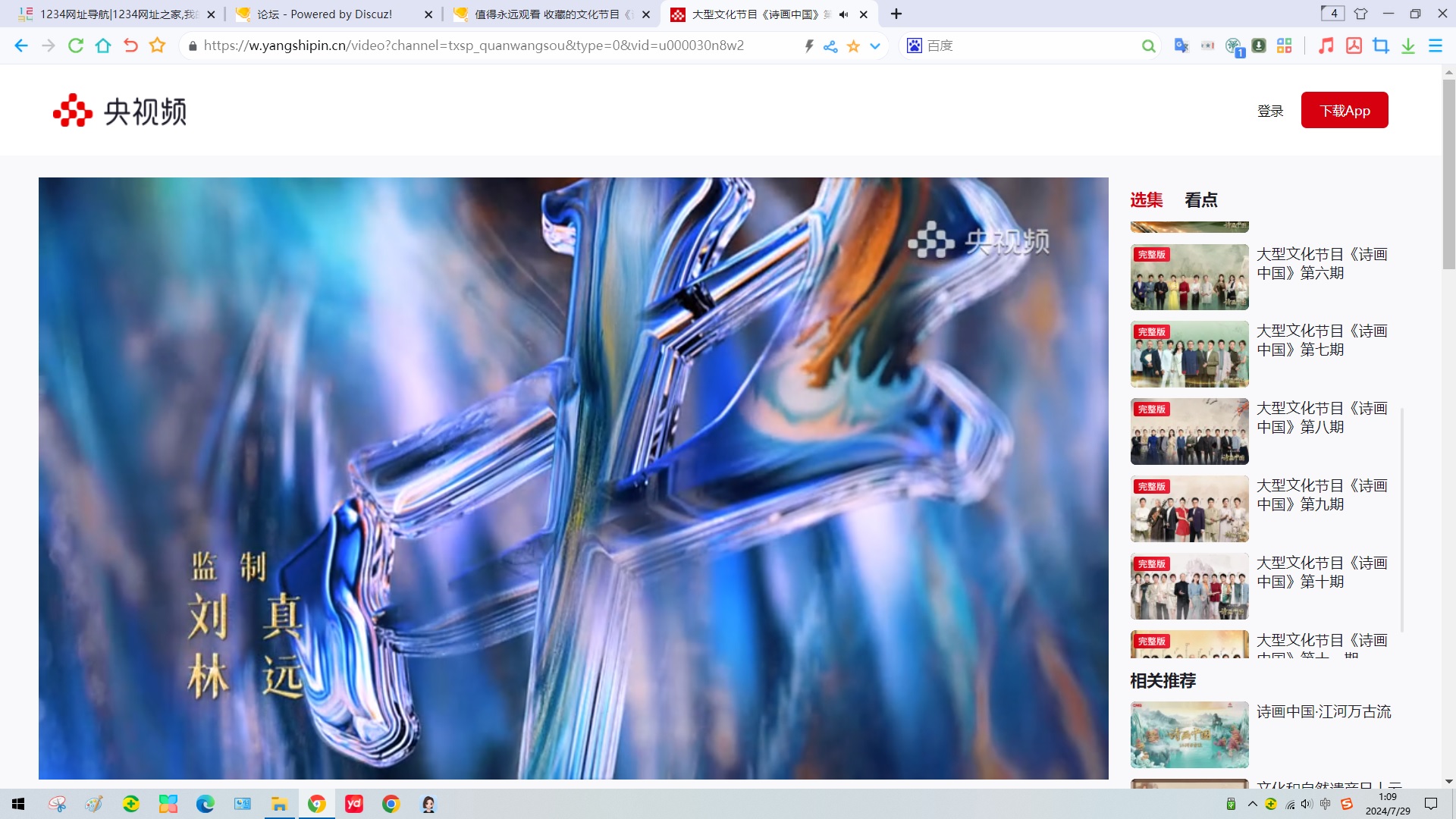Open the extensions grid icon
1456x819 pixels.
[x=1284, y=45]
